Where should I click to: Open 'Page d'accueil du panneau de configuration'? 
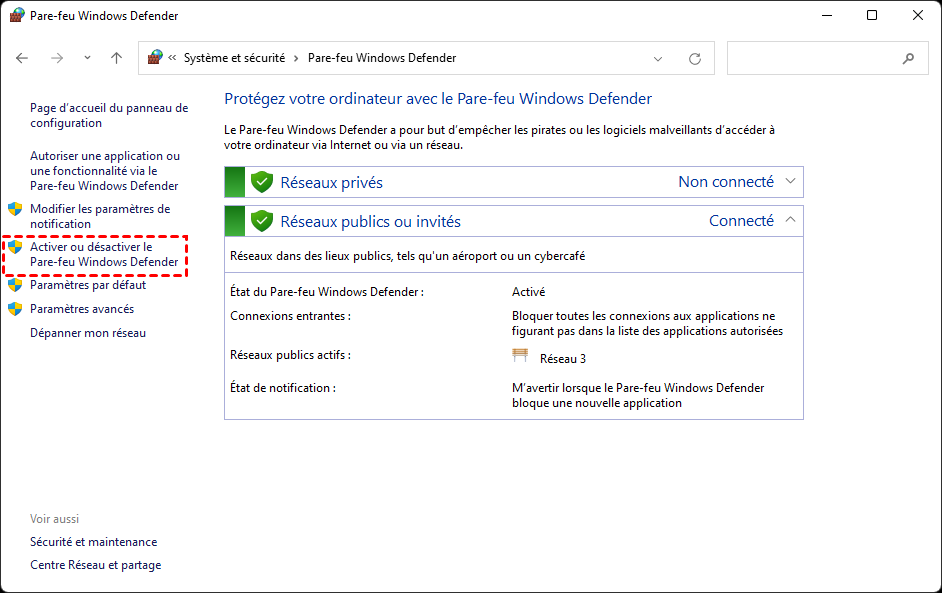pos(109,115)
